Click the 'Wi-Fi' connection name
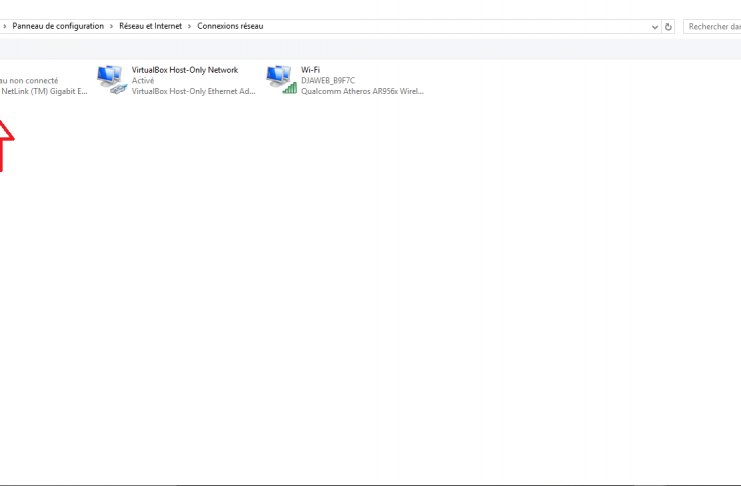This screenshot has width=741, height=486. (x=310, y=70)
